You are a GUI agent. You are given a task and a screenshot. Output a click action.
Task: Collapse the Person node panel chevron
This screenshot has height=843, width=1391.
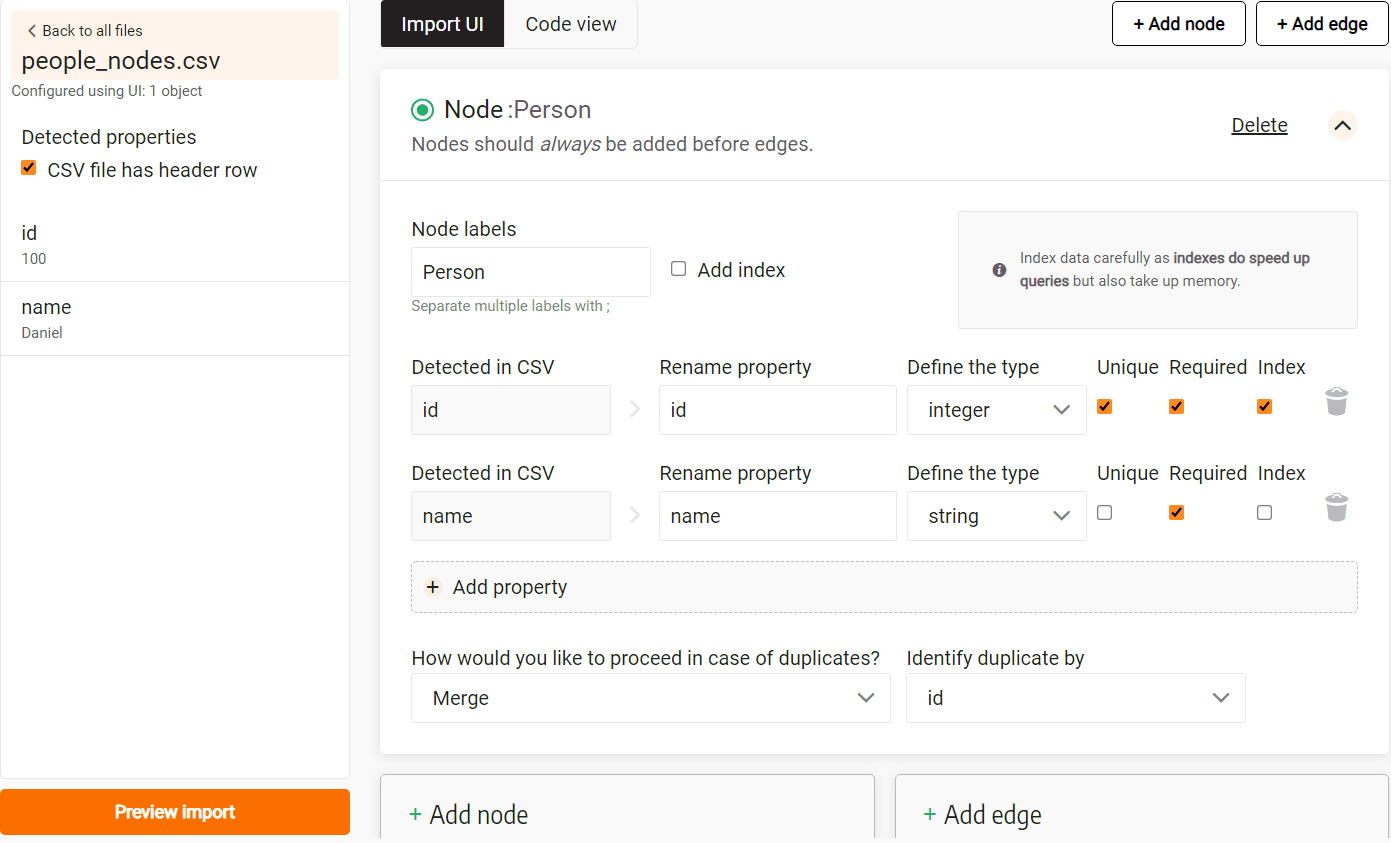[x=1342, y=125]
